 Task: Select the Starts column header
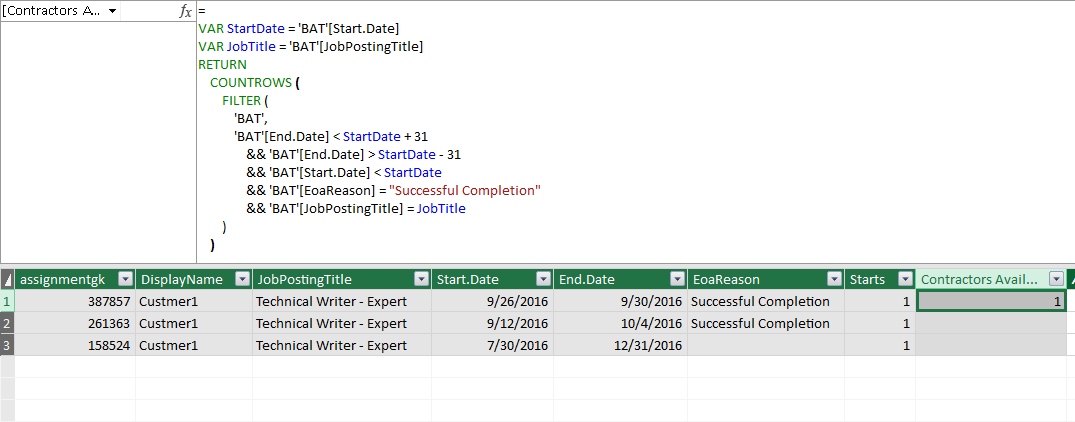pyautogui.click(x=880, y=279)
